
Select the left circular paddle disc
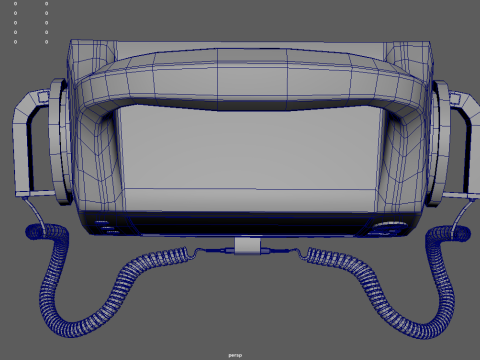coord(60,142)
